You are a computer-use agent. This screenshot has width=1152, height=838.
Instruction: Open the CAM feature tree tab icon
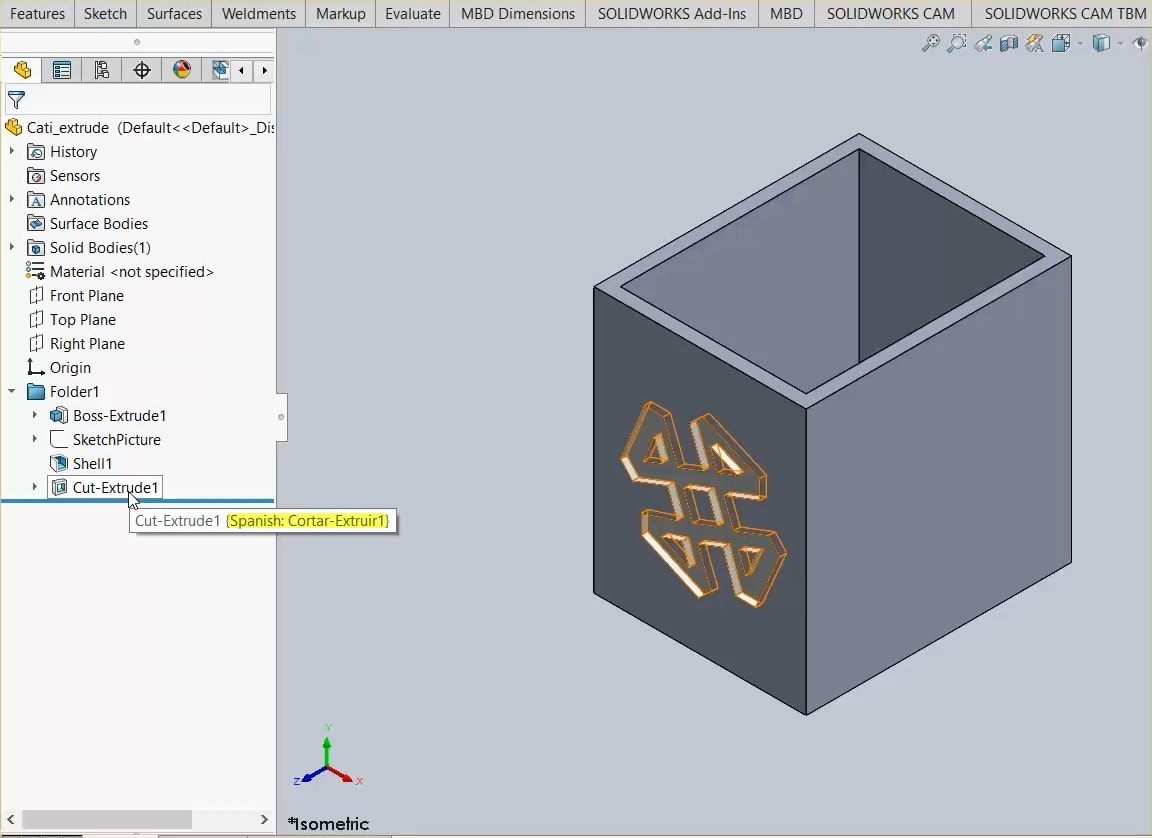click(220, 71)
